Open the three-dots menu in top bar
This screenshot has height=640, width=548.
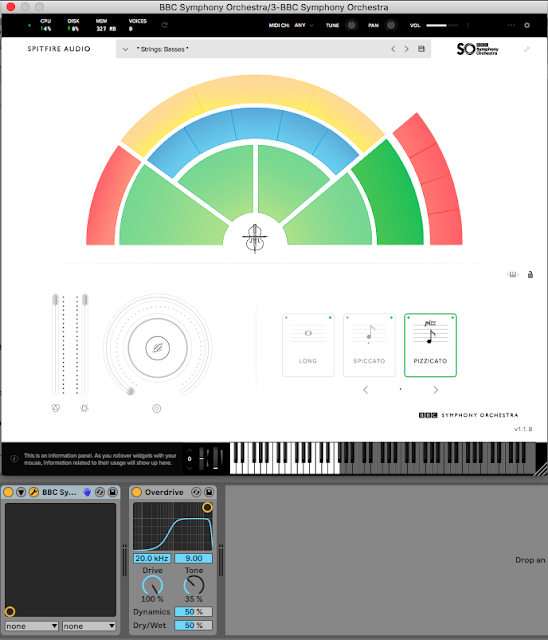(511, 25)
